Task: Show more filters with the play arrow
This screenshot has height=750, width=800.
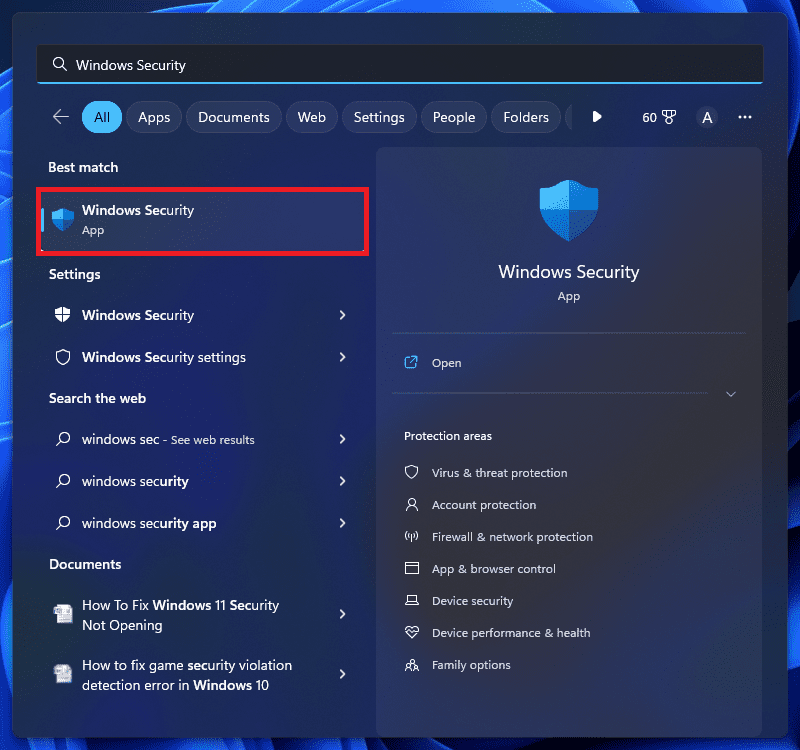Action: pyautogui.click(x=596, y=117)
